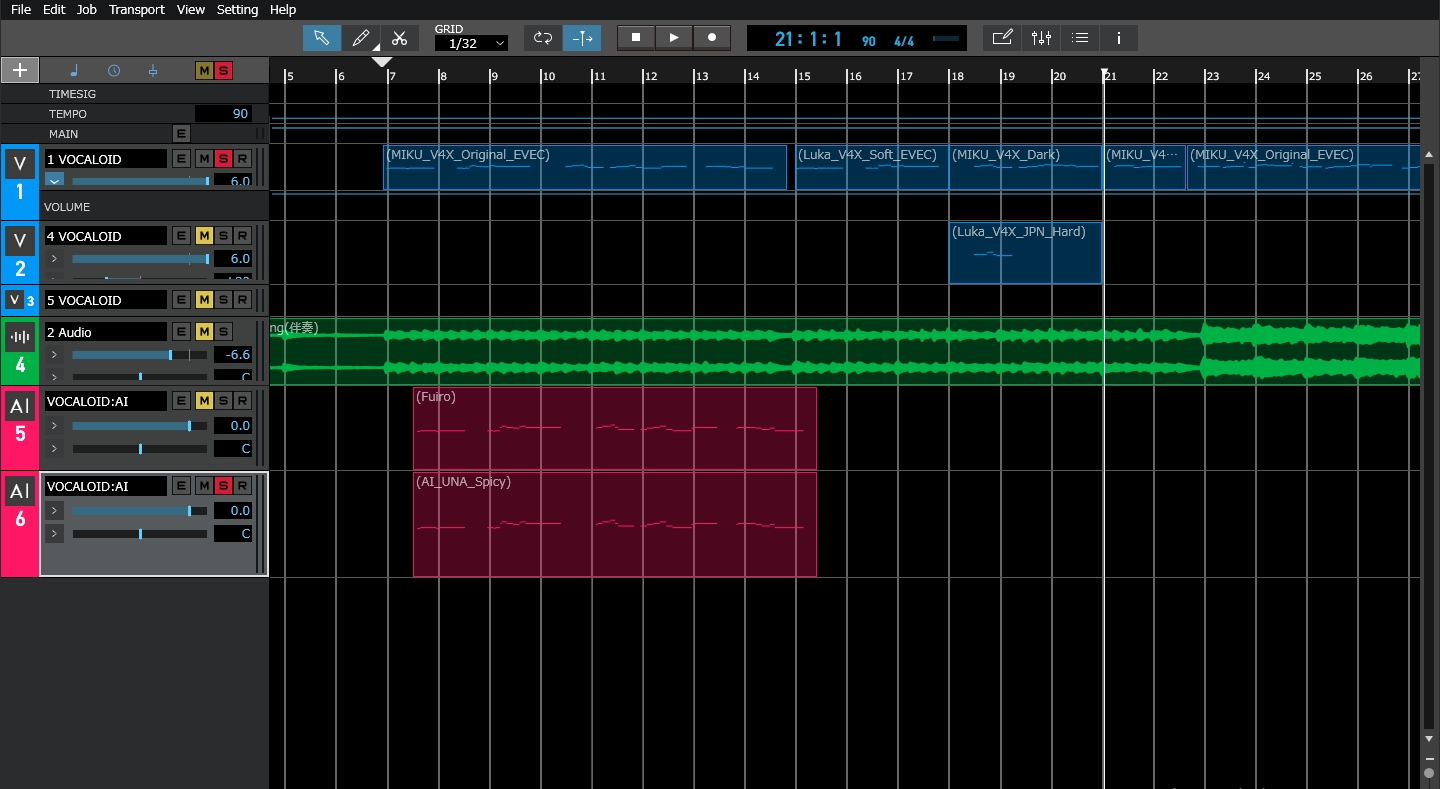The height and width of the screenshot is (789, 1440).
Task: Open the Job menu
Action: [87, 9]
